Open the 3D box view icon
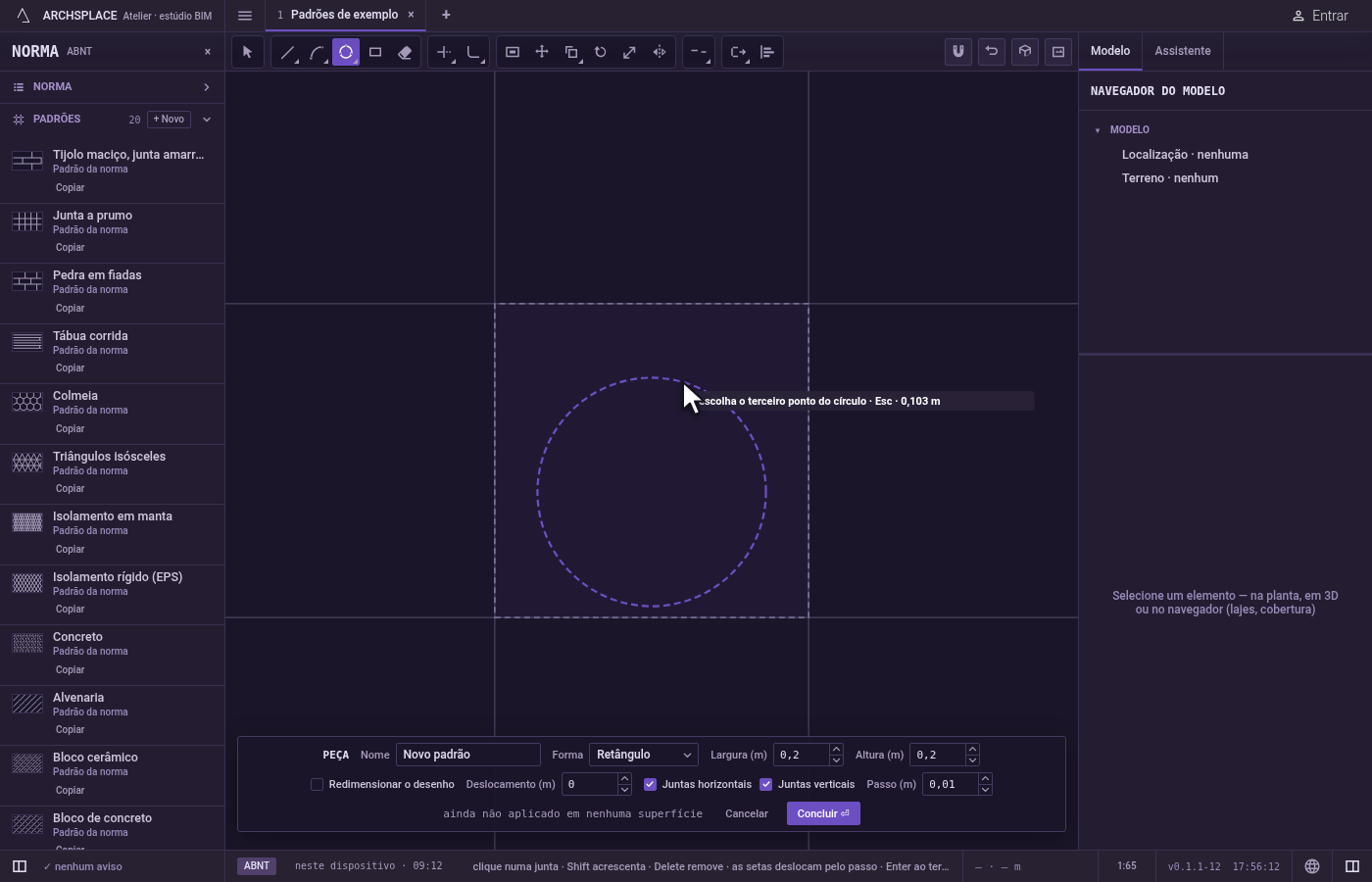The width and height of the screenshot is (1372, 882). tap(1025, 52)
